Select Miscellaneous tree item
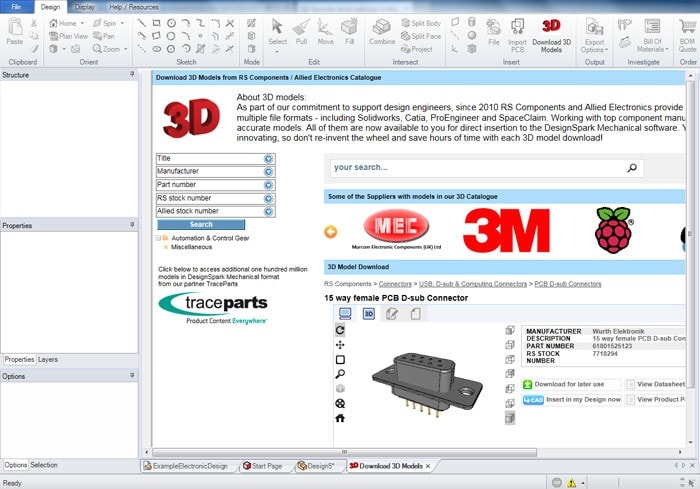Screen dimensions: 700x489 (192, 247)
